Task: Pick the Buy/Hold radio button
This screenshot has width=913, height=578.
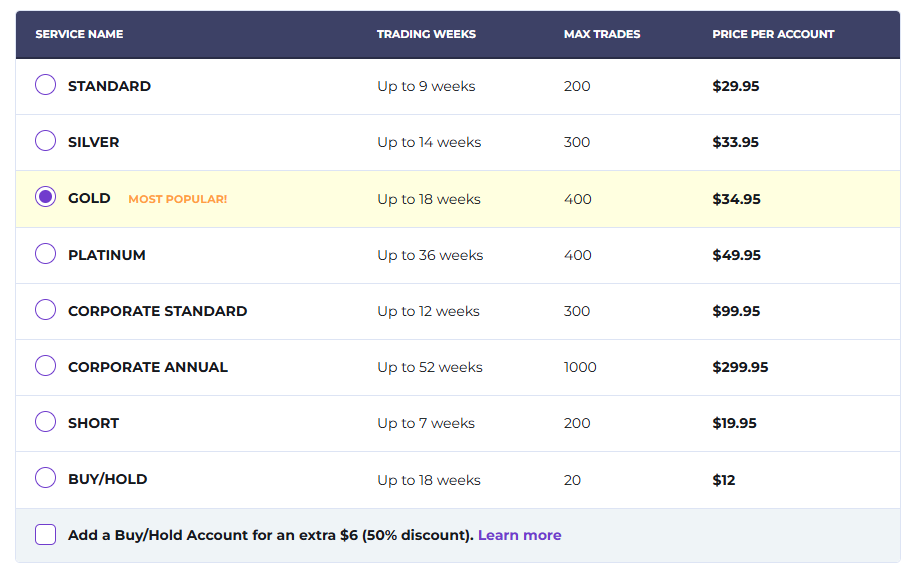Action: point(45,478)
